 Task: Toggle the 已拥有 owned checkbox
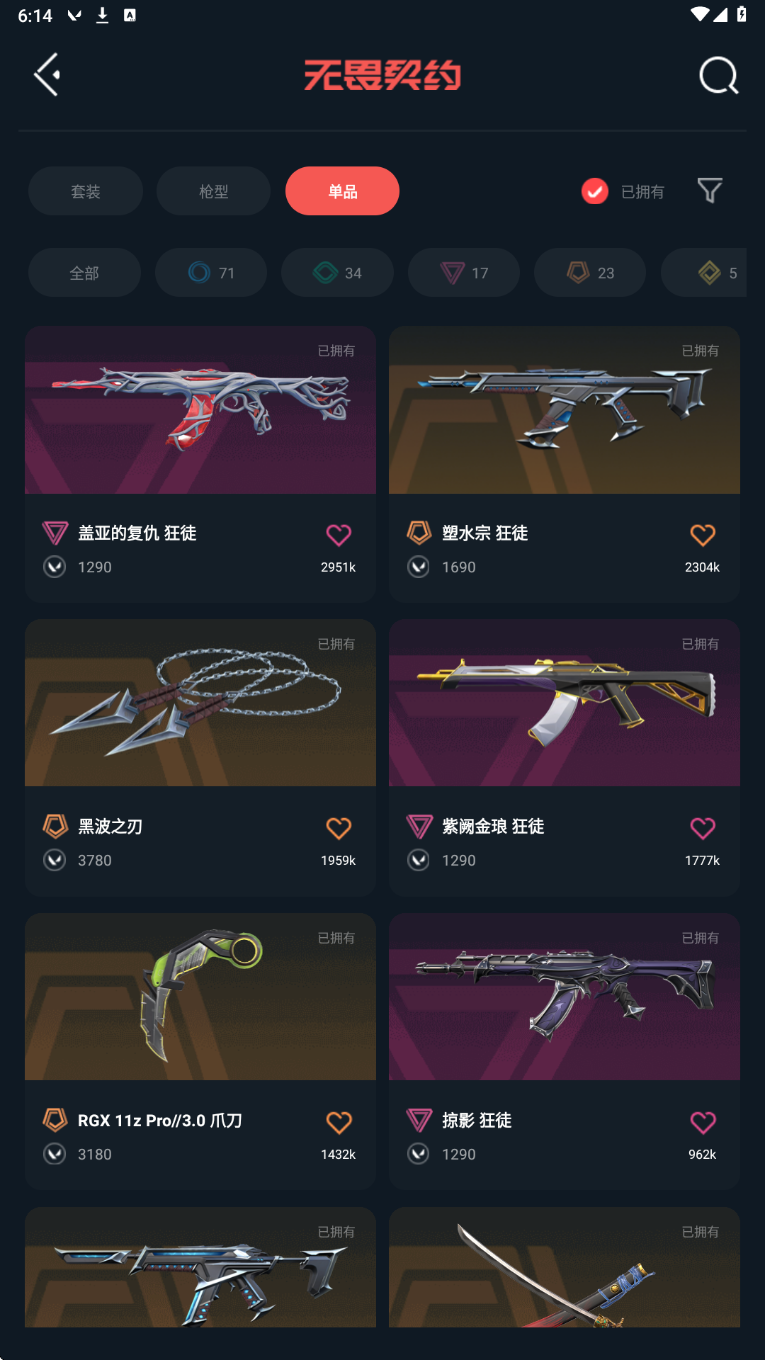click(595, 191)
